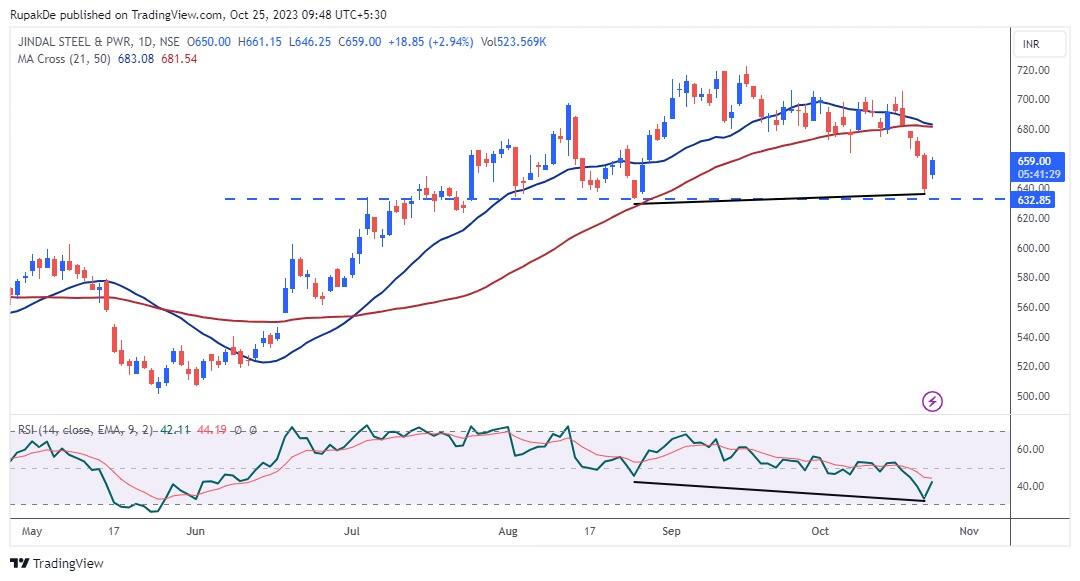Click the Sep label on time axis
Viewport: 1080px width, 581px height.
pyautogui.click(x=672, y=531)
